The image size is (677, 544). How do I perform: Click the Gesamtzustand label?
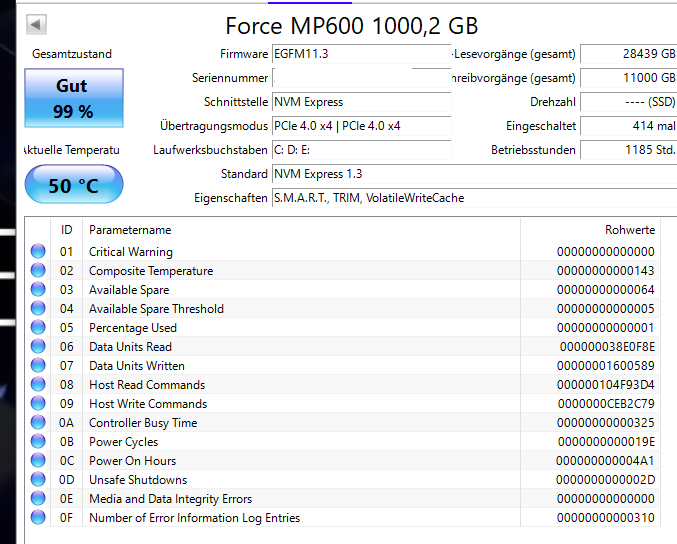[72, 54]
